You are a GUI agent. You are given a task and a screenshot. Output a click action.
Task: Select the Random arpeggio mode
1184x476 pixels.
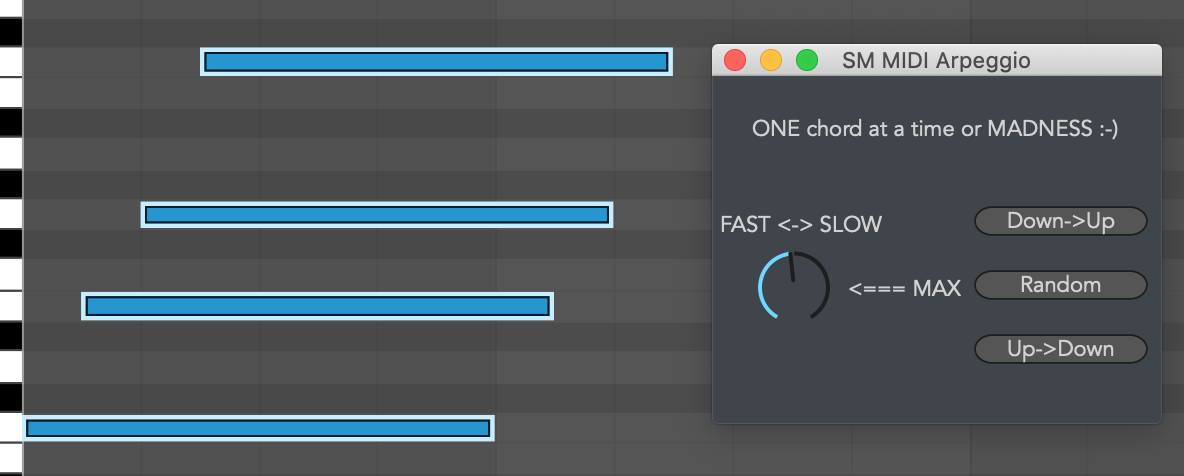tap(1060, 285)
